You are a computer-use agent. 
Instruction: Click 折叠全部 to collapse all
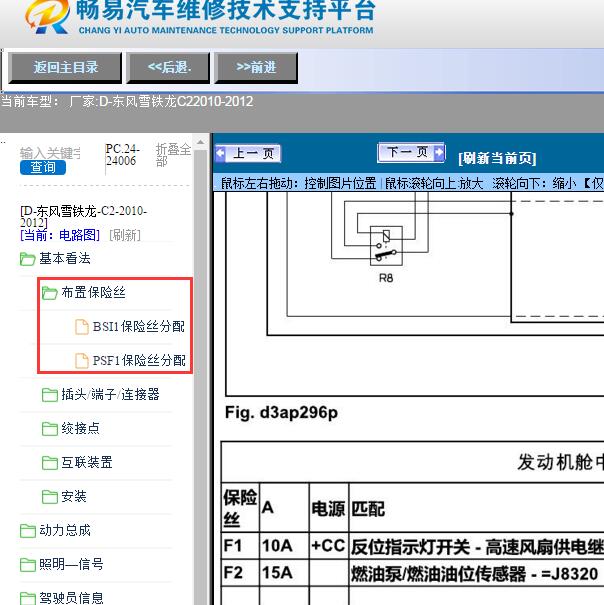173,155
